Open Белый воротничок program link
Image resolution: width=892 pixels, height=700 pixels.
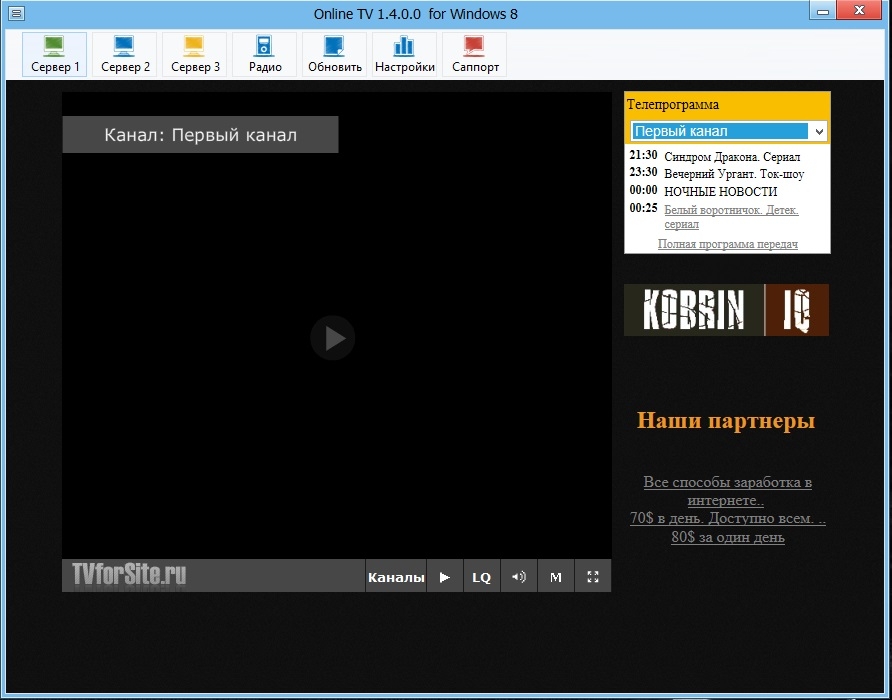point(731,210)
